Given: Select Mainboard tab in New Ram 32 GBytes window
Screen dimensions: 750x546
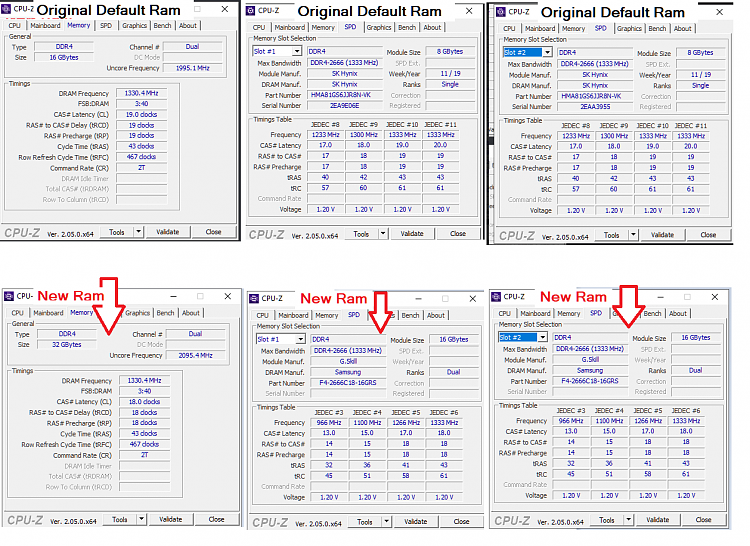Looking at the screenshot, I should tap(48, 313).
